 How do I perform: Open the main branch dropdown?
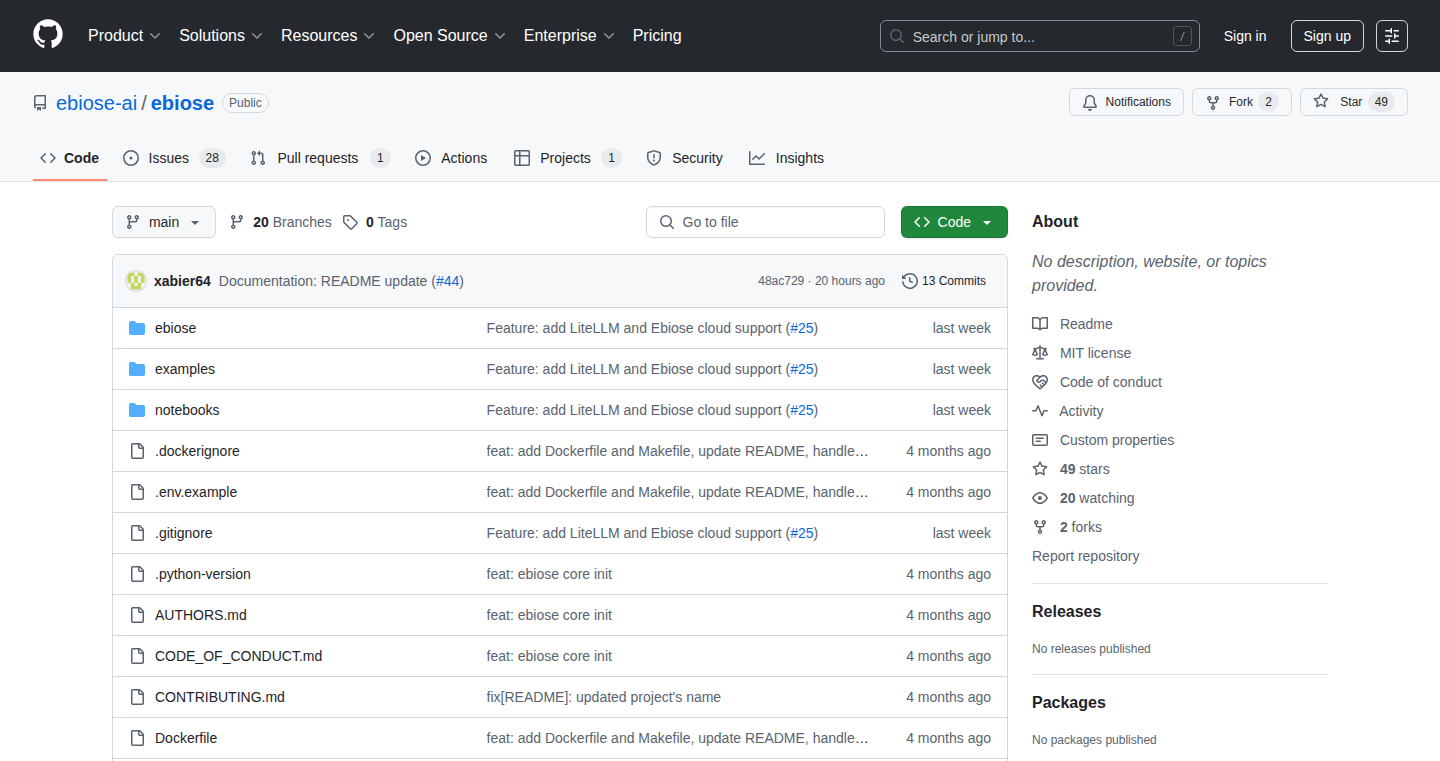pos(164,222)
